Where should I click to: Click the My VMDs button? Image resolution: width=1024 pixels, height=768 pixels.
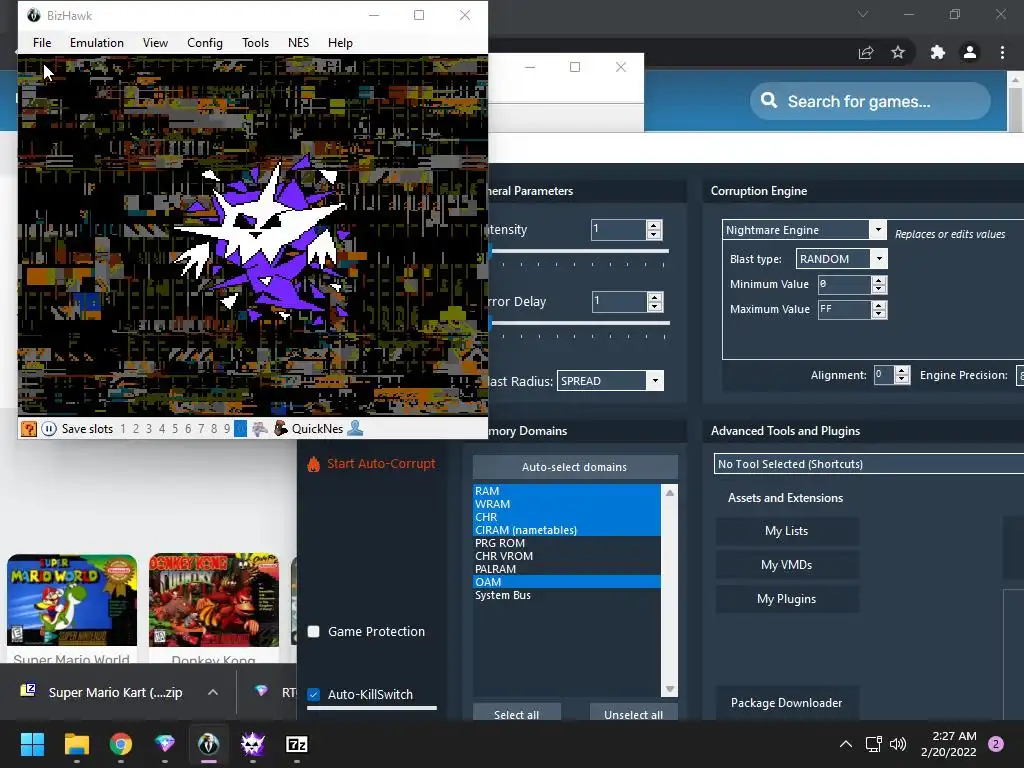787,565
